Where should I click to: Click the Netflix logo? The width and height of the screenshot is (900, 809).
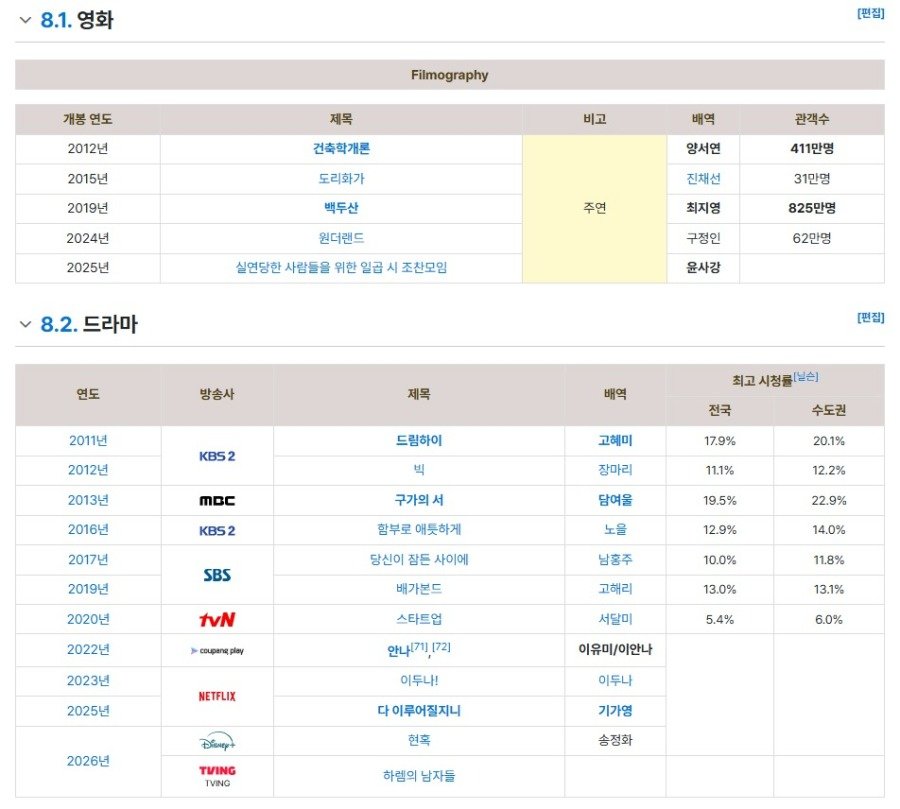pyautogui.click(x=217, y=696)
